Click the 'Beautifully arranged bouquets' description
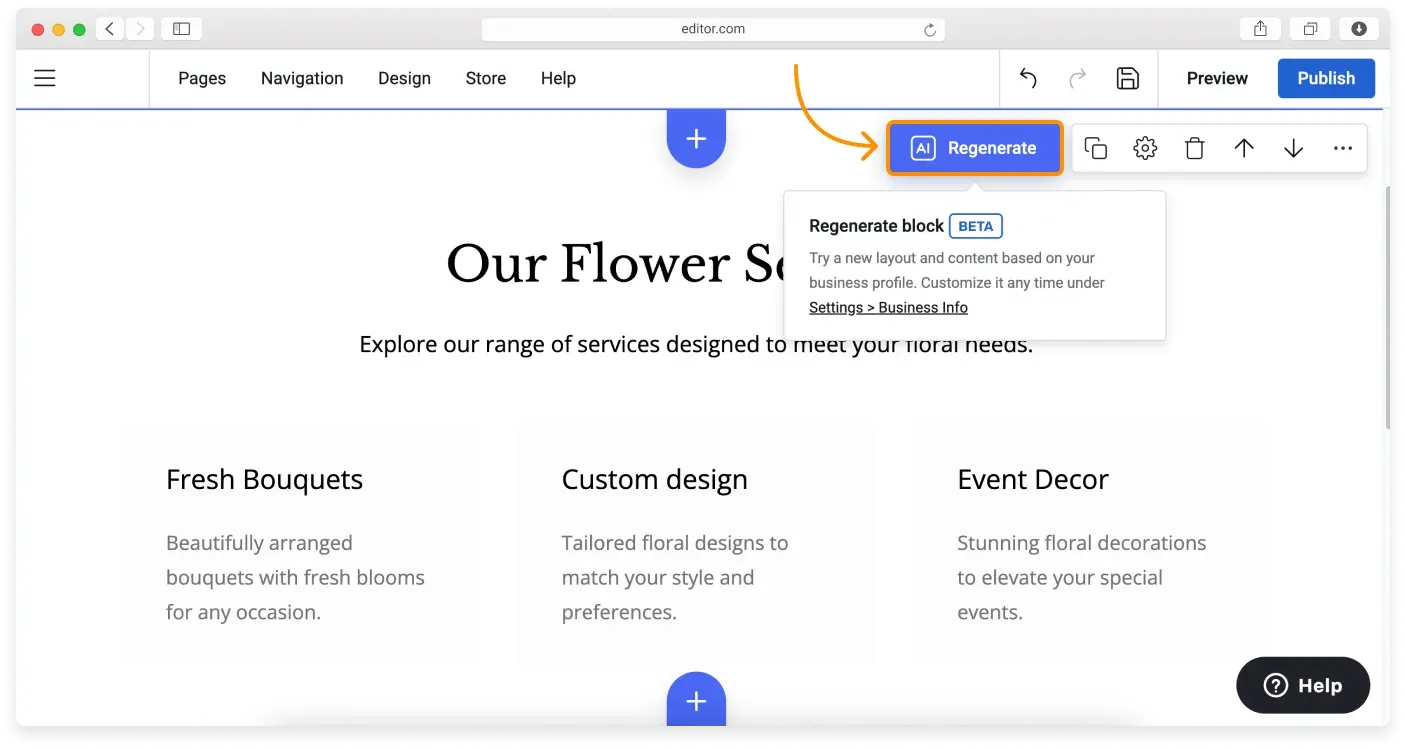 coord(295,578)
